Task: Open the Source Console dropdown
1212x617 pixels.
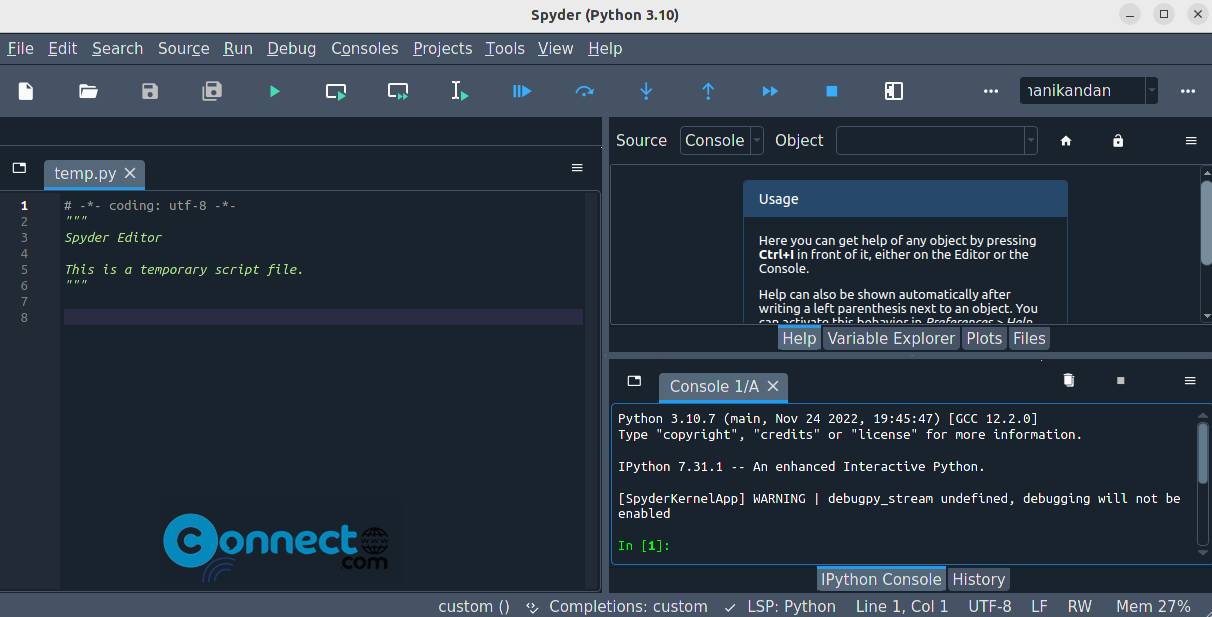Action: click(x=722, y=141)
